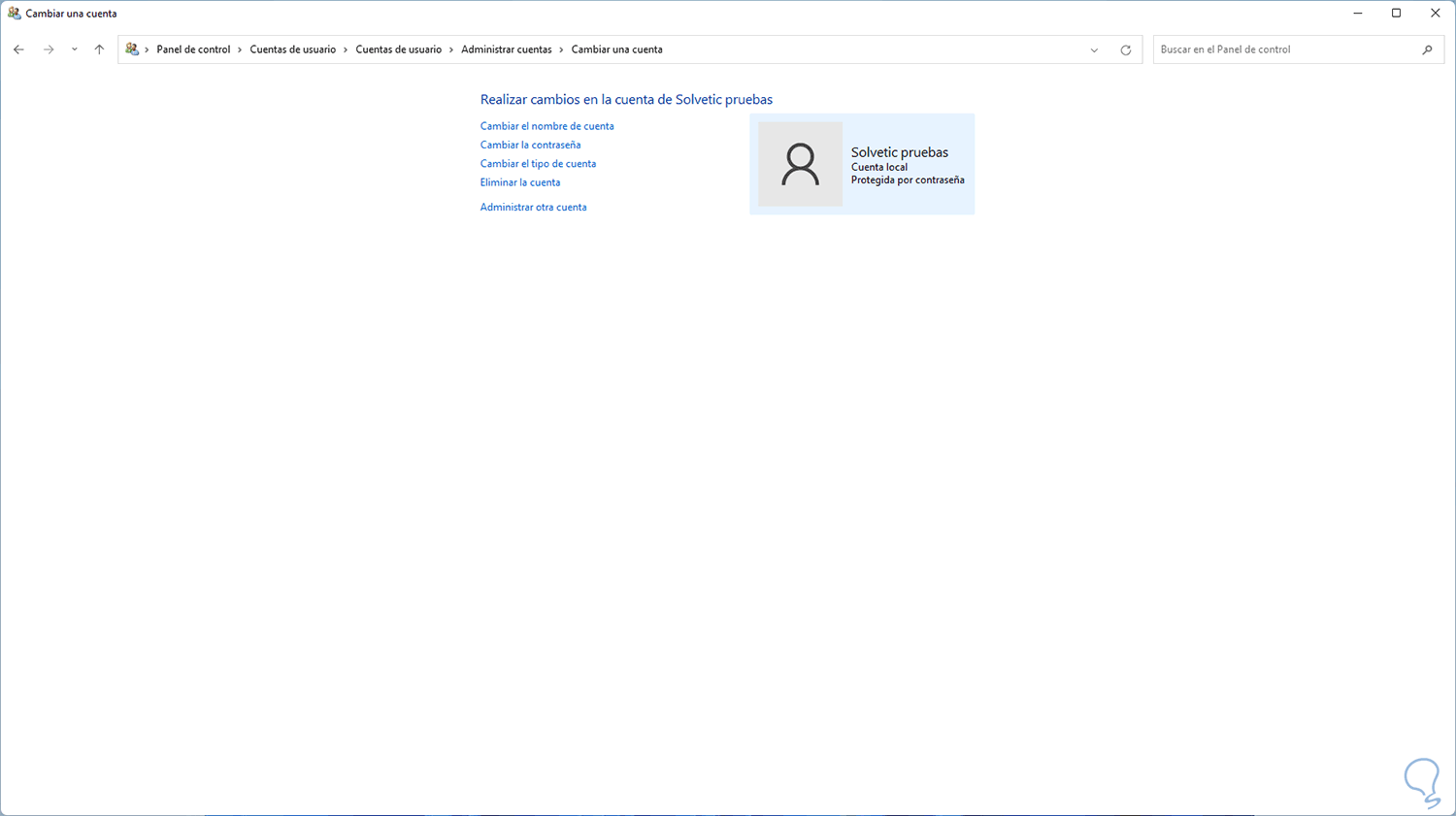Open the 'Panel de control' breadcrumb

193,49
